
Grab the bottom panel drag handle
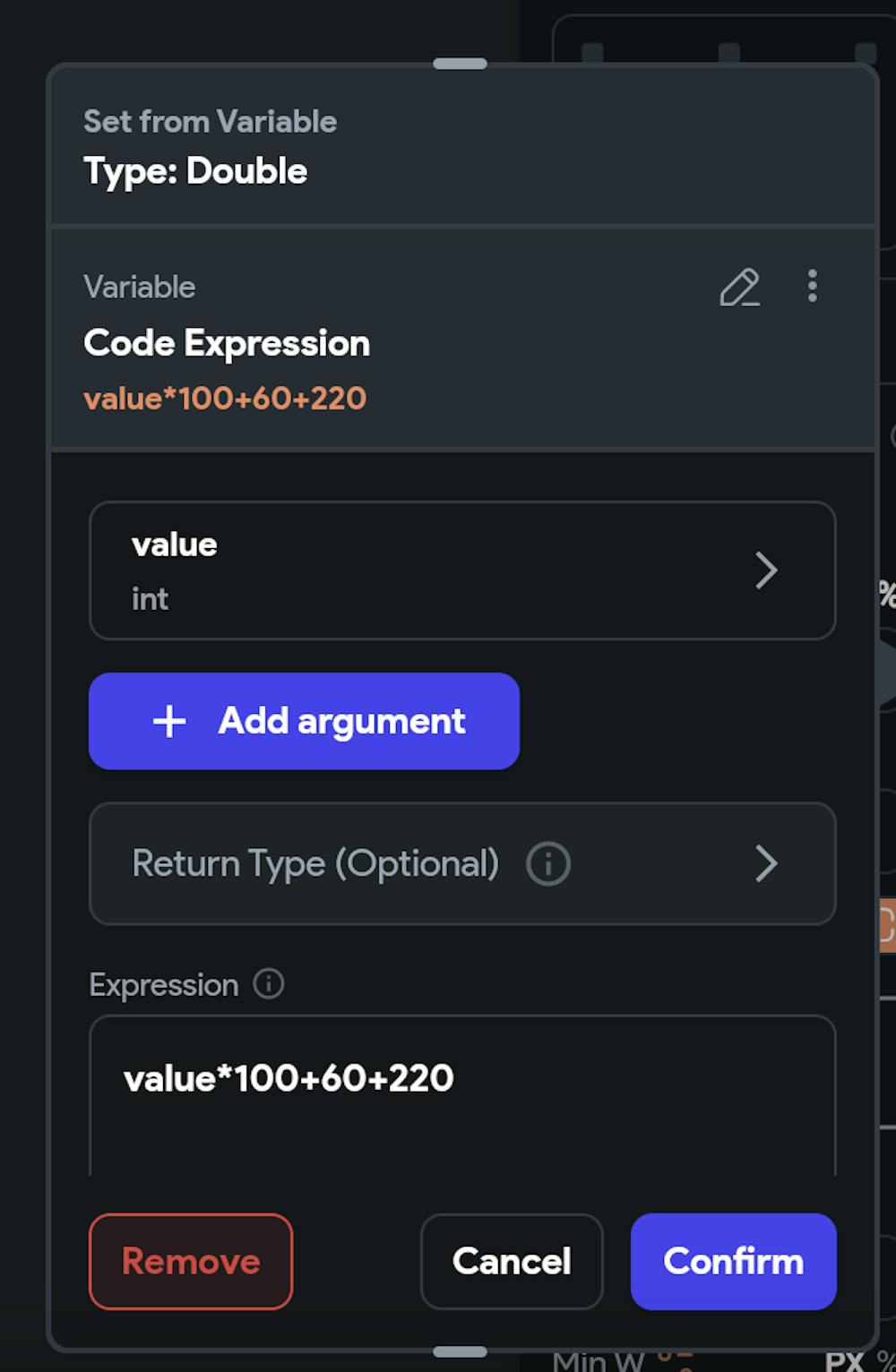[x=460, y=1351]
